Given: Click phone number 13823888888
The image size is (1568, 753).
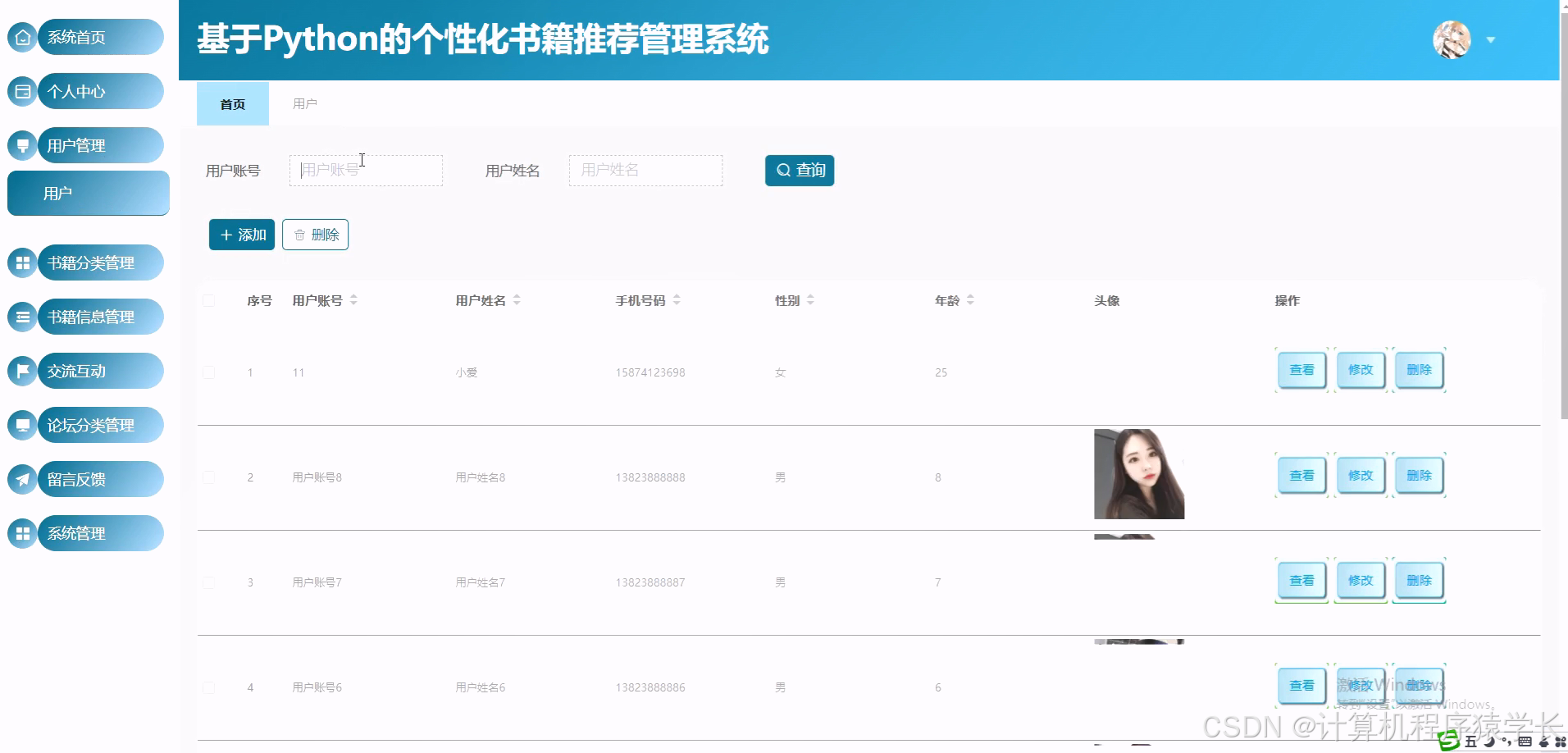Looking at the screenshot, I should coord(650,477).
